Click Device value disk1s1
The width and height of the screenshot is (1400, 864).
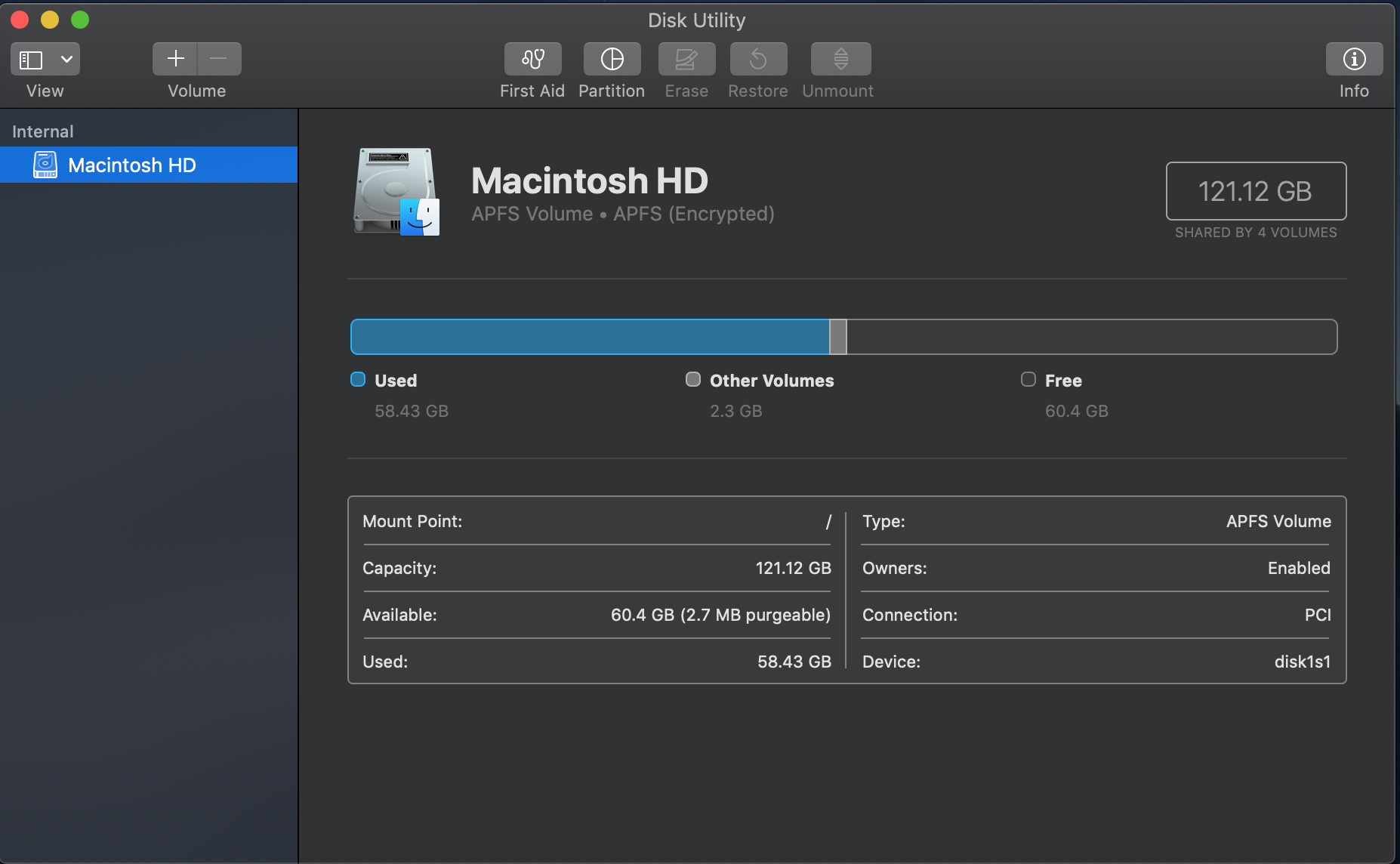point(1303,662)
